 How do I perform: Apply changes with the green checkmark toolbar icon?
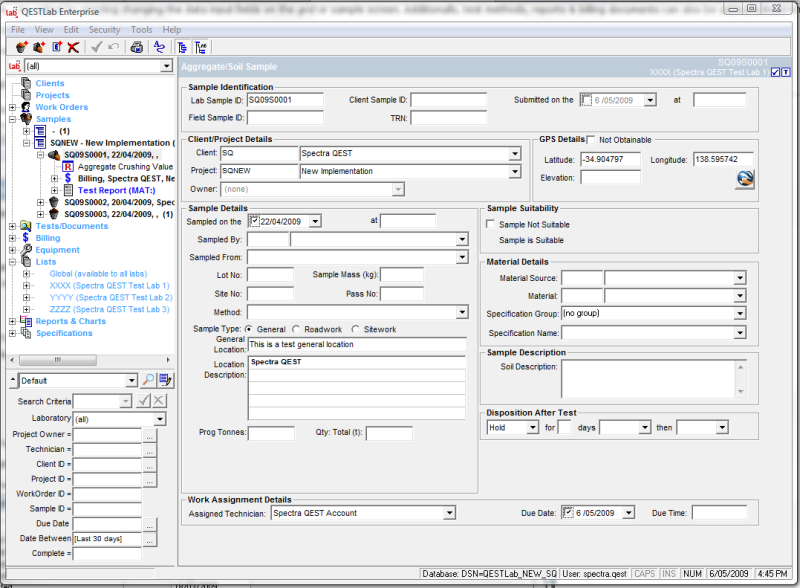(x=97, y=46)
